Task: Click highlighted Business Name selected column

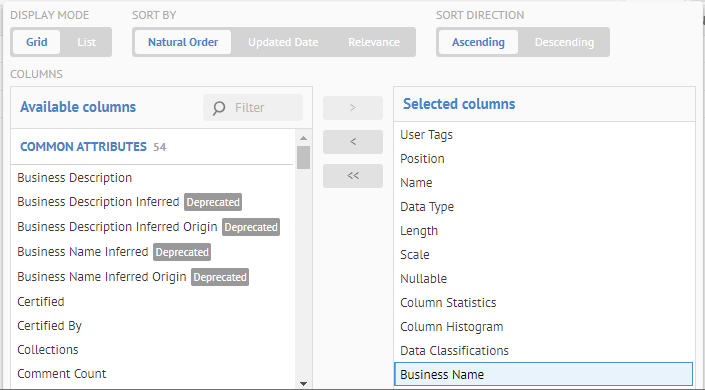Action: tap(544, 374)
